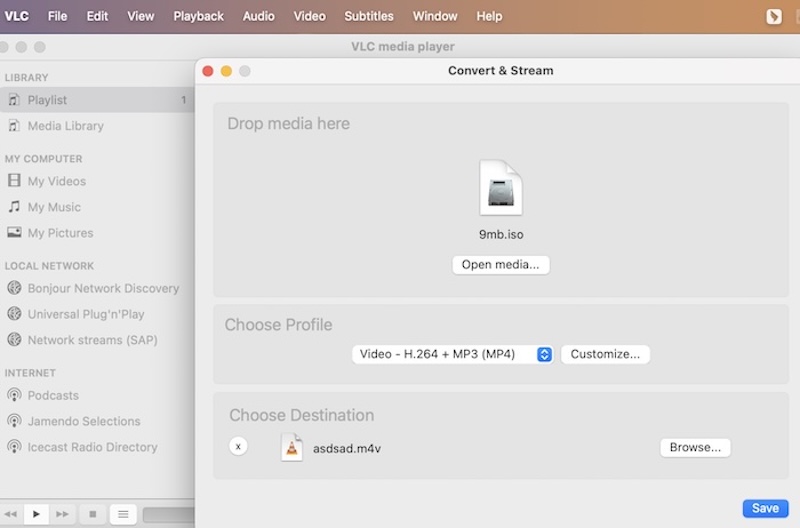
Task: Click the playback progress slider
Action: [x=168, y=514]
